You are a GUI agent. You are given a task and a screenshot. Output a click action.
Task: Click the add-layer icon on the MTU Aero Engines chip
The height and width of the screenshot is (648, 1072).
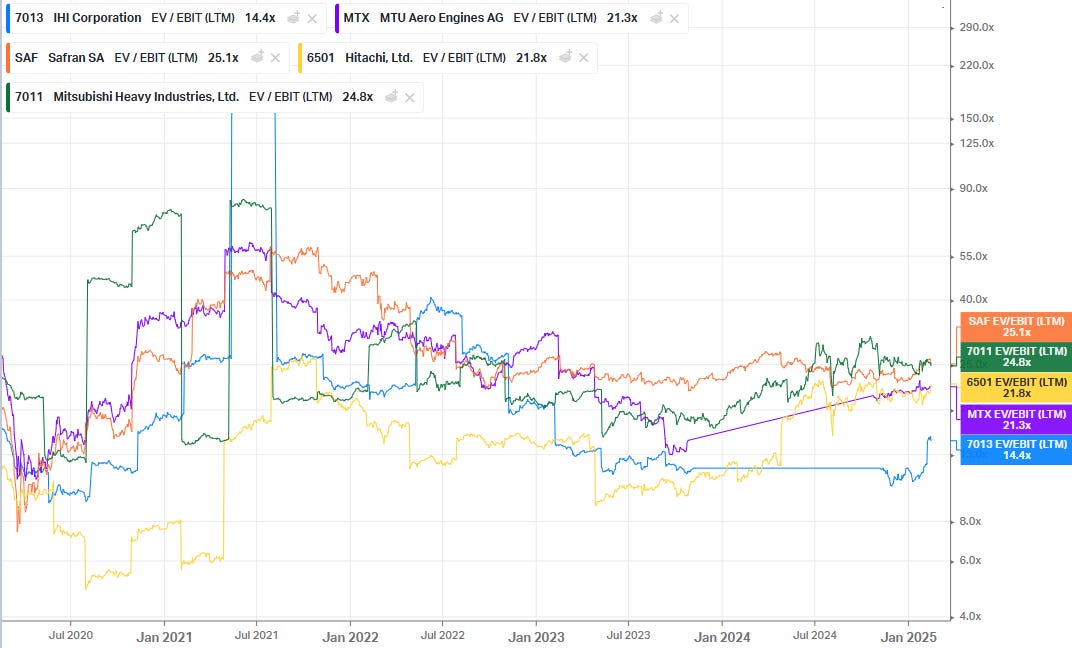tap(656, 18)
